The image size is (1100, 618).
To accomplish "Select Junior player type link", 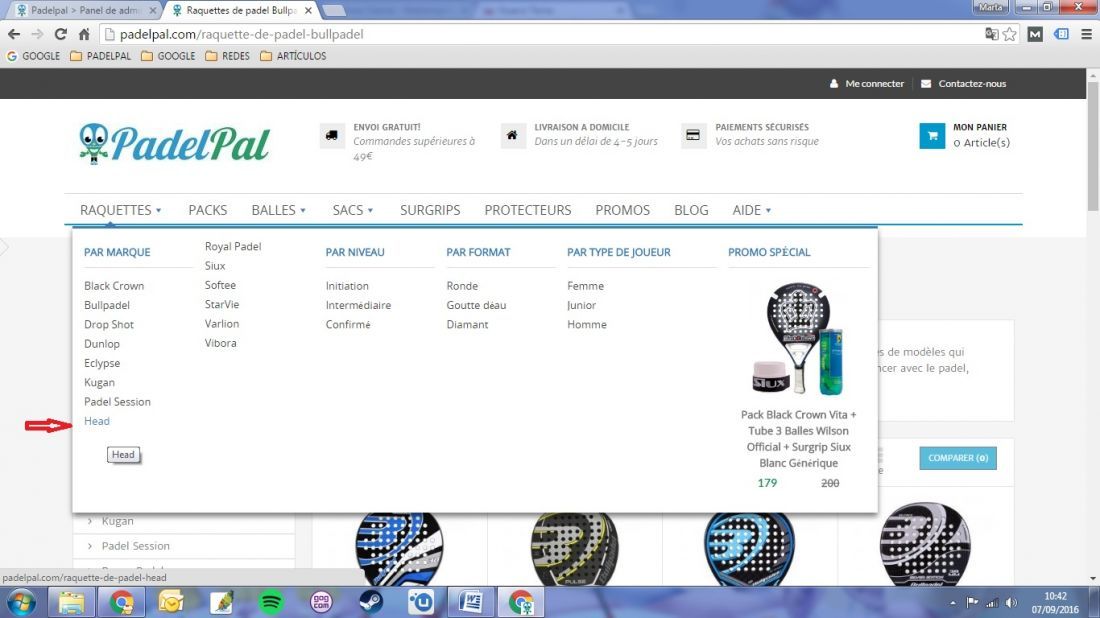I will point(582,305).
